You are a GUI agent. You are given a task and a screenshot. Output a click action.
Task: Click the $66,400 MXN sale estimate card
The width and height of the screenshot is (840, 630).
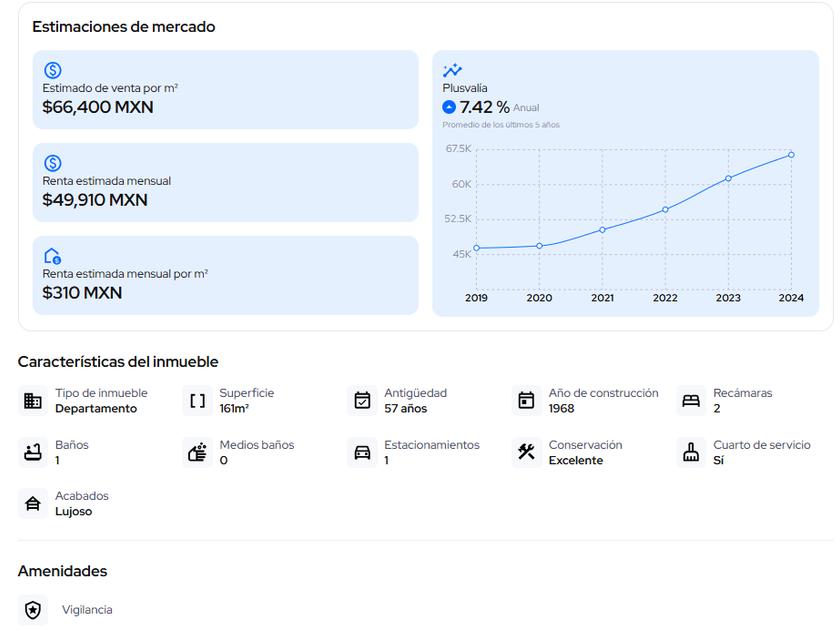point(225,90)
